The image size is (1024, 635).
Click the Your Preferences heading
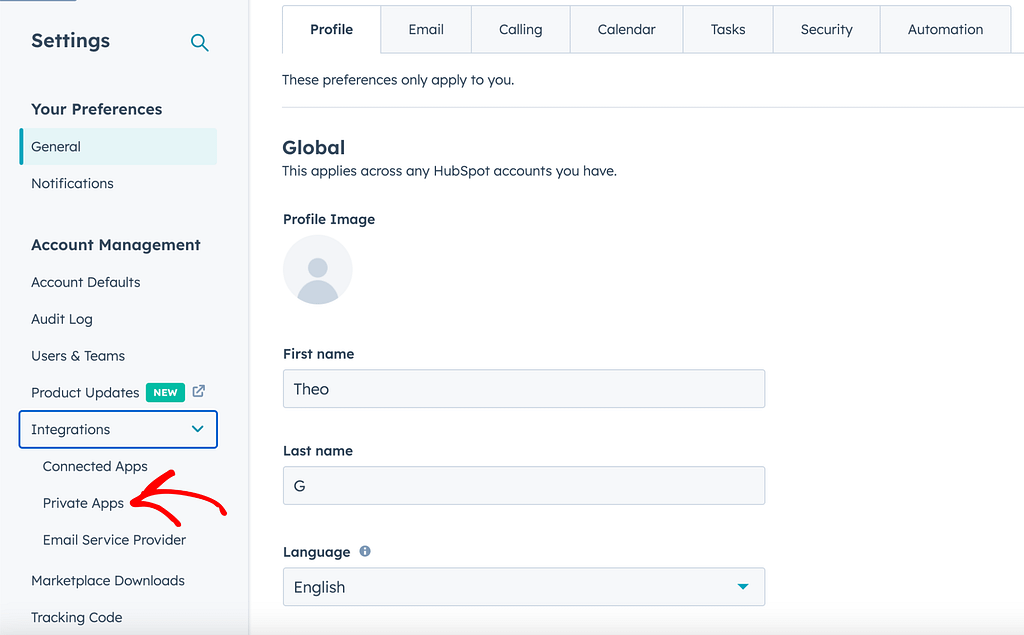click(97, 109)
